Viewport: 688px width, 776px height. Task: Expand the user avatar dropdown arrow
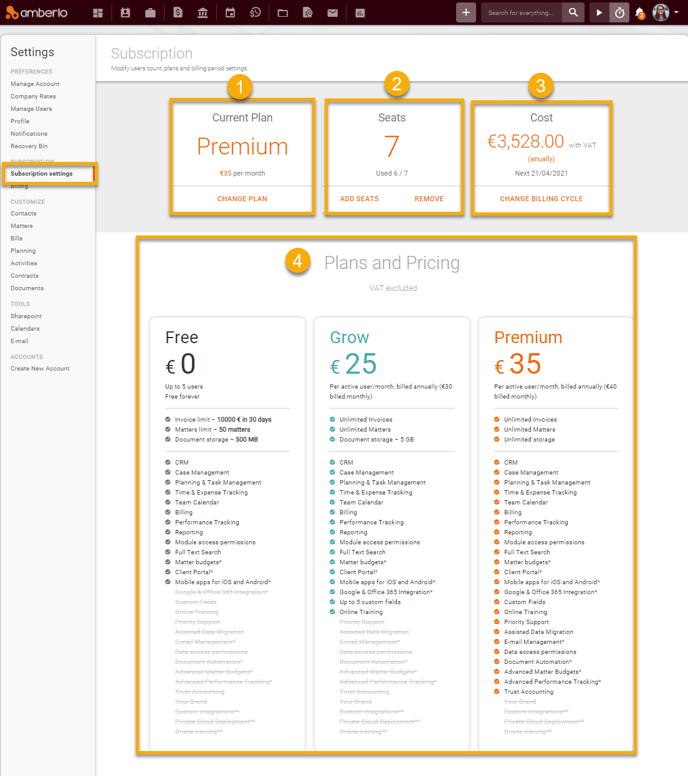(677, 13)
